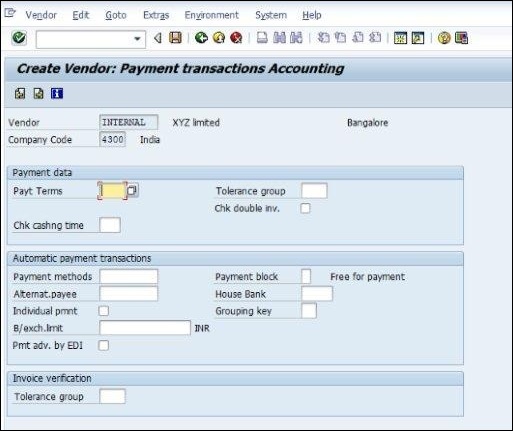Open the Environment menu
Viewport: 513px width, 431px height.
coord(212,15)
